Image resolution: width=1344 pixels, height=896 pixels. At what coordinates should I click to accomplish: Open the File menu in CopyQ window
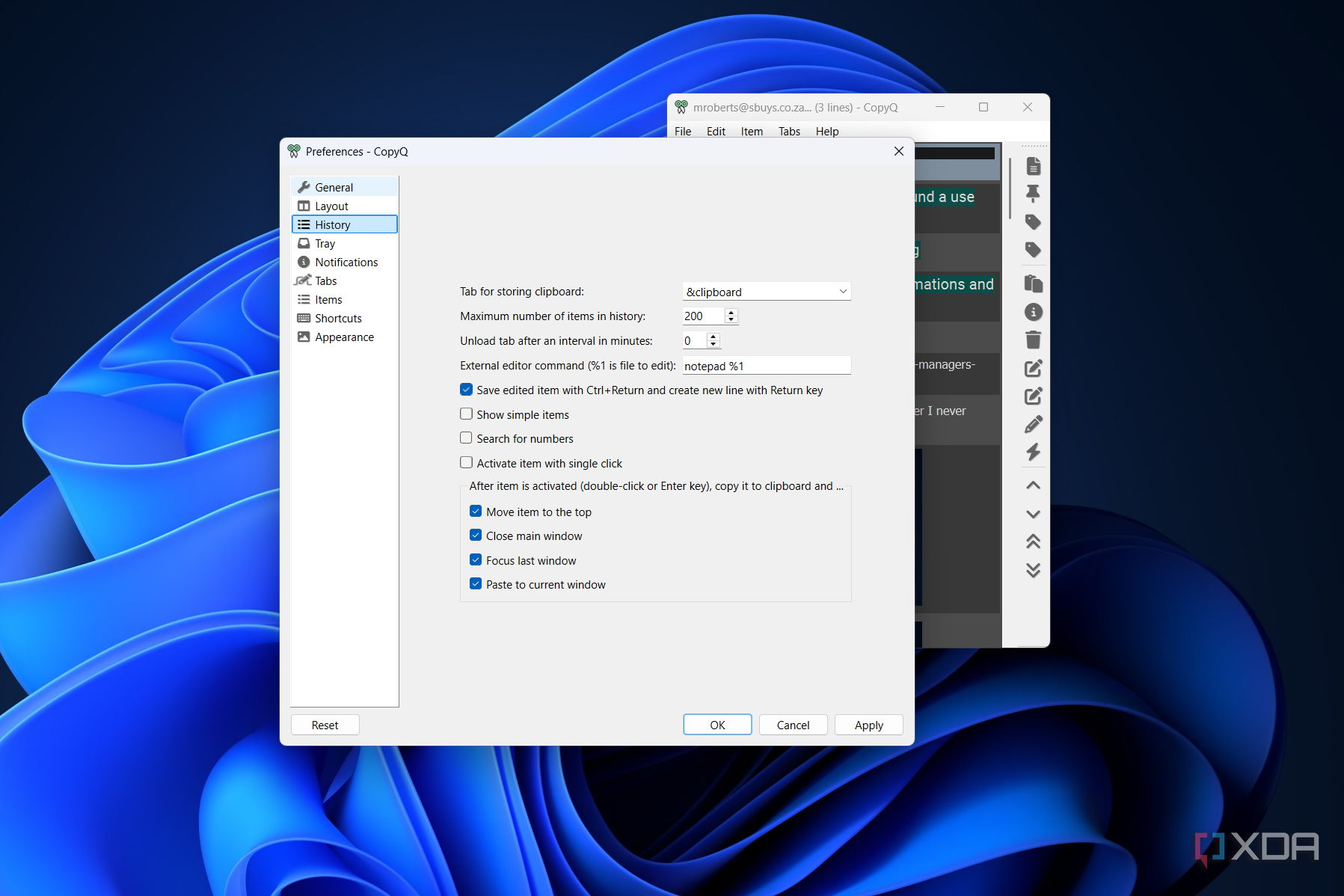point(683,131)
